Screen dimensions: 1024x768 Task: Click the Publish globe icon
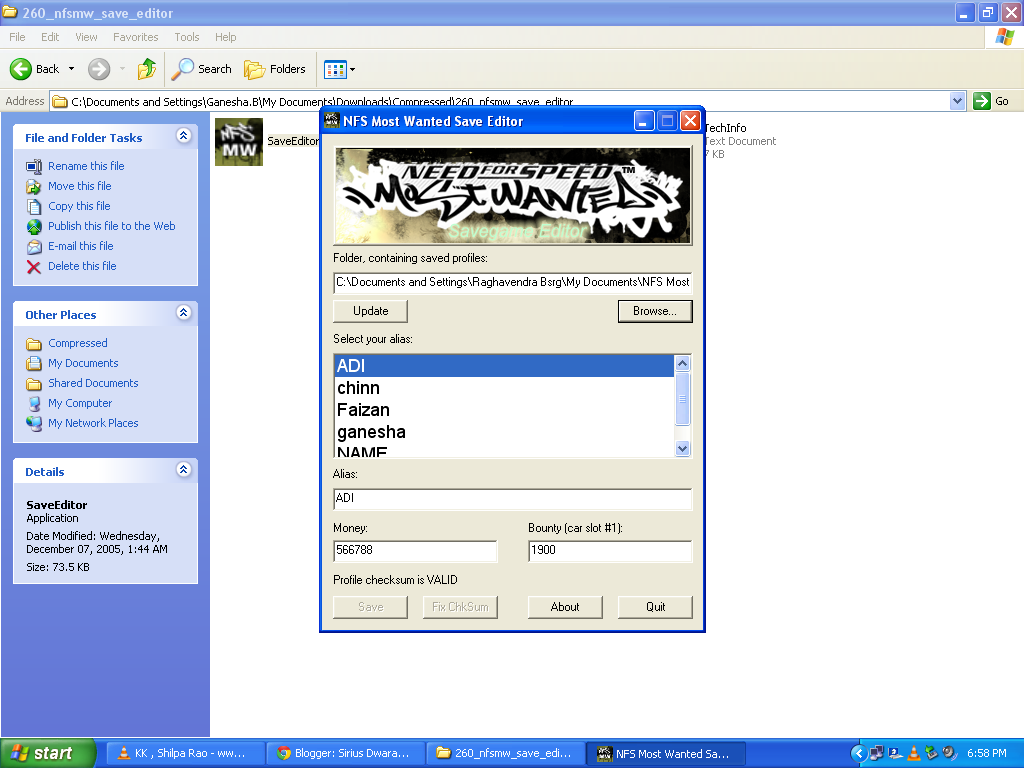pos(34,227)
